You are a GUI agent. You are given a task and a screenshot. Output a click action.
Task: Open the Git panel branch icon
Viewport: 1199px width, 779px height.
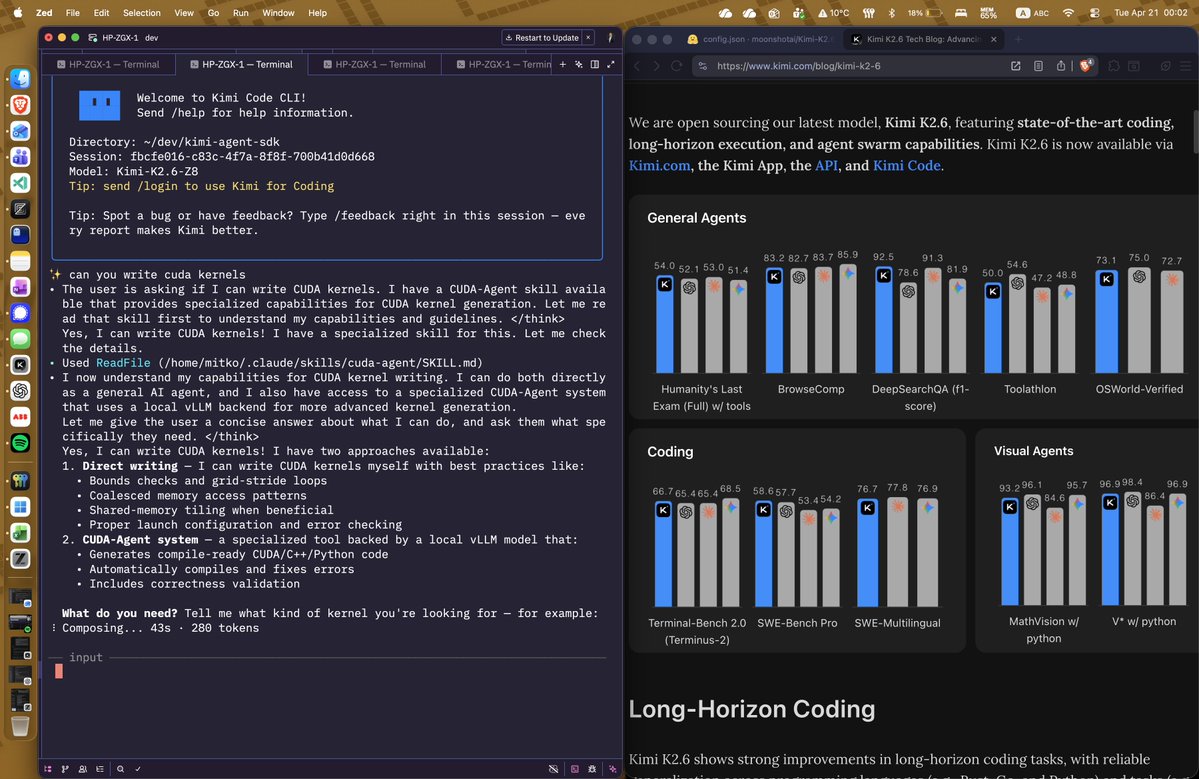click(65, 769)
